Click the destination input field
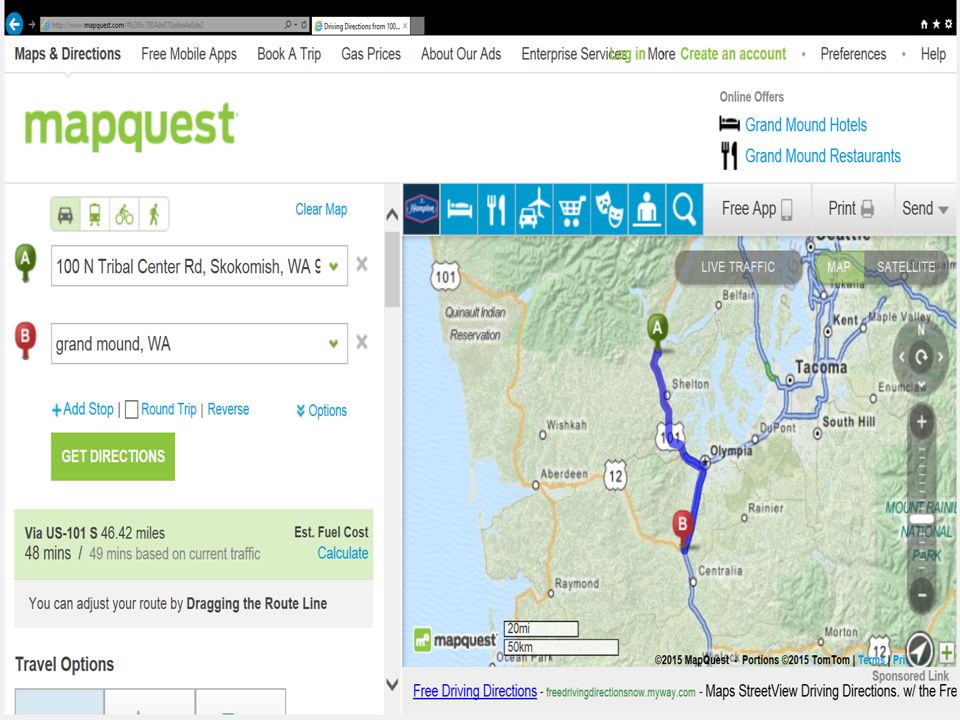The image size is (960, 720). click(x=199, y=343)
